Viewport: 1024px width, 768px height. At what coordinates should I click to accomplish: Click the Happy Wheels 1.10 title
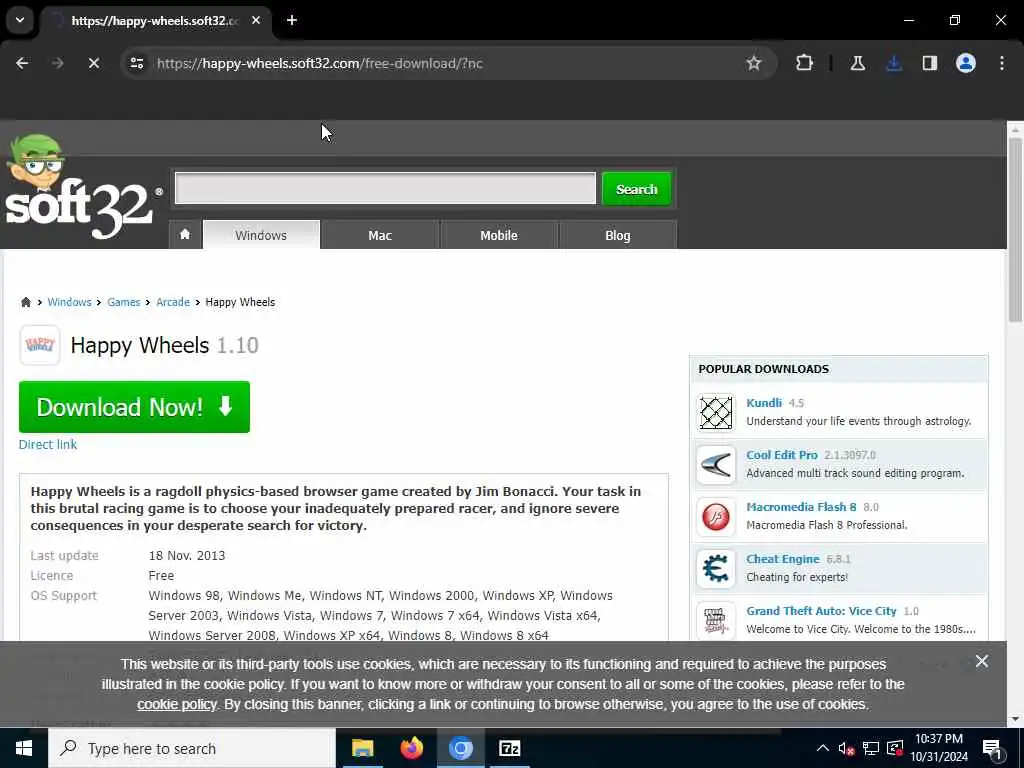165,345
